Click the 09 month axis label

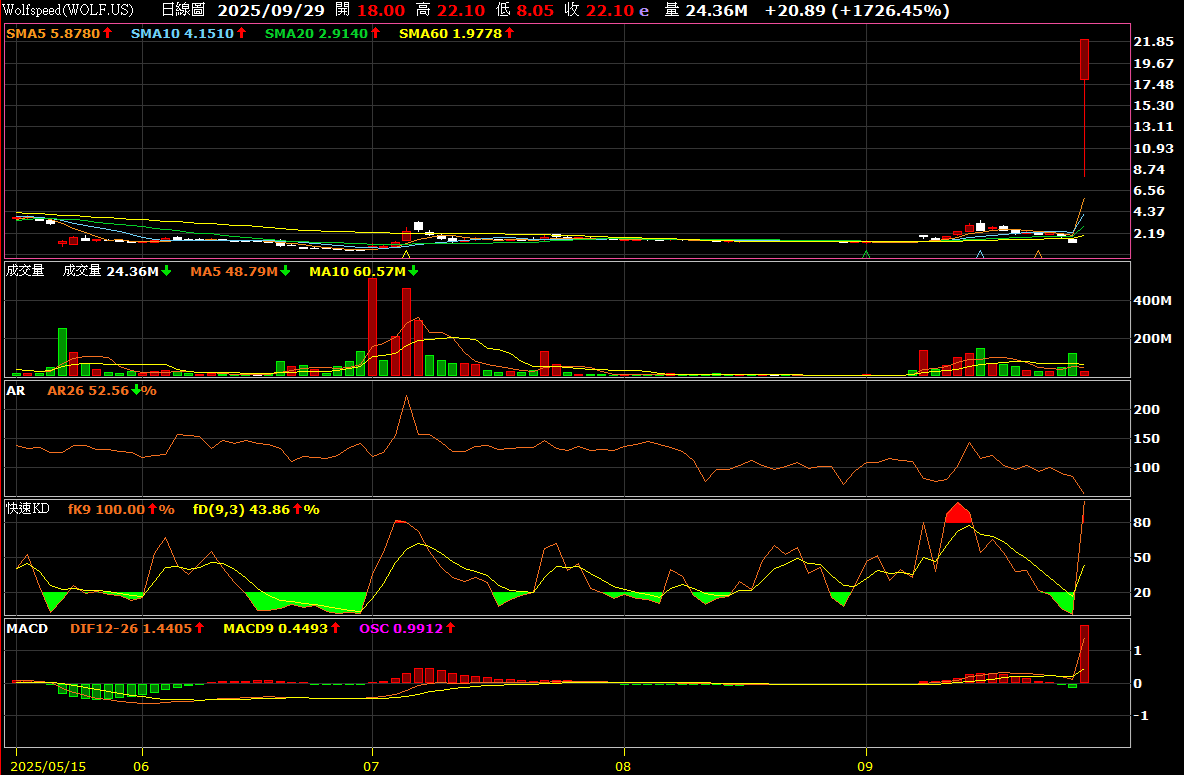pyautogui.click(x=865, y=767)
